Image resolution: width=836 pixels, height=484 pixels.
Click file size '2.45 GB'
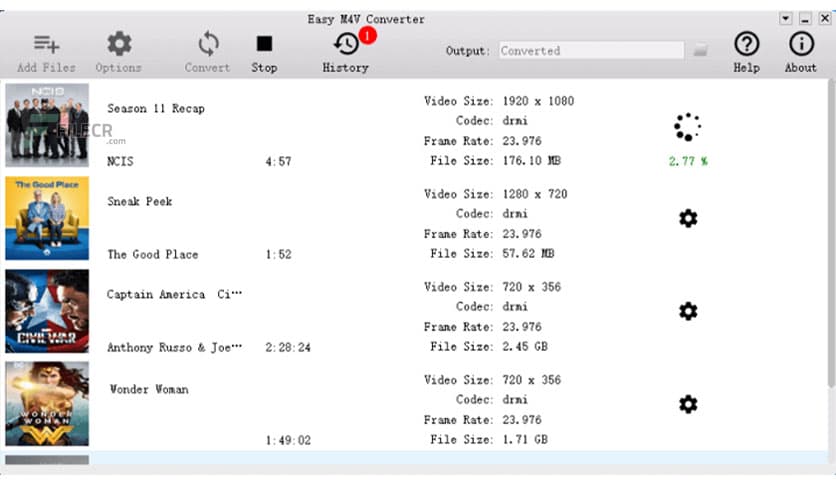tap(525, 346)
